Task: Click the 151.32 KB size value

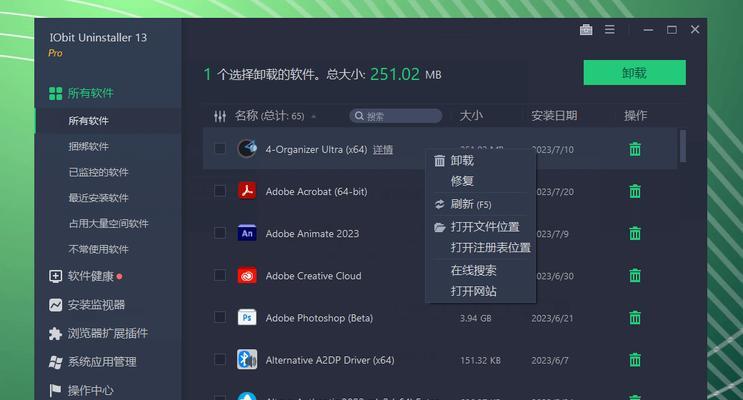Action: click(480, 360)
